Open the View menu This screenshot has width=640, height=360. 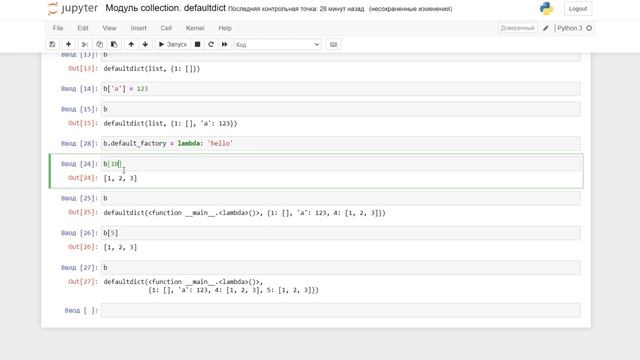point(109,28)
